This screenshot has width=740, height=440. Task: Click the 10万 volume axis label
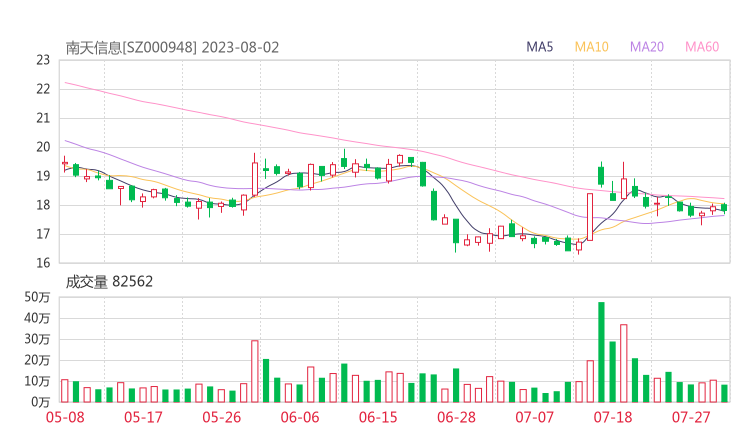(x=37, y=381)
